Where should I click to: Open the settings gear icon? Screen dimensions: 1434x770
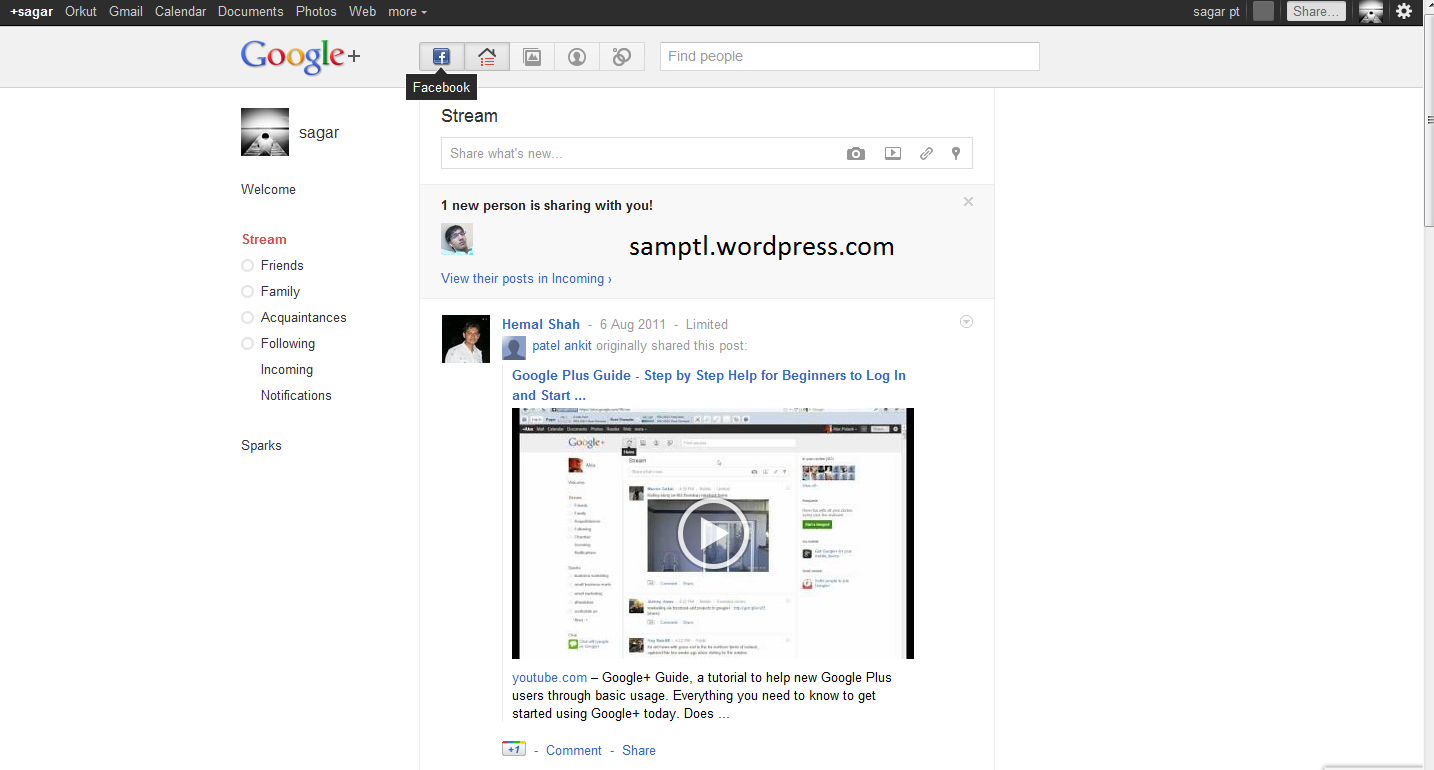[x=1404, y=11]
